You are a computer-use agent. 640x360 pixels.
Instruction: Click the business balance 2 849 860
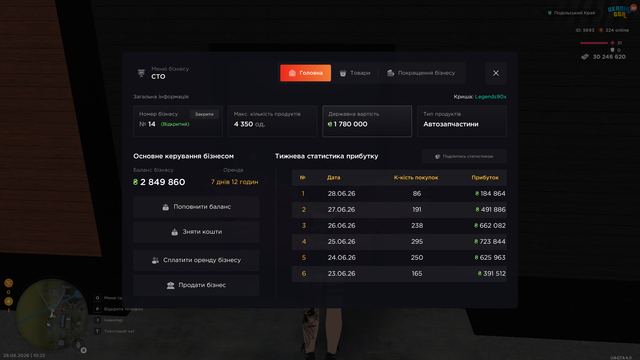pyautogui.click(x=162, y=182)
